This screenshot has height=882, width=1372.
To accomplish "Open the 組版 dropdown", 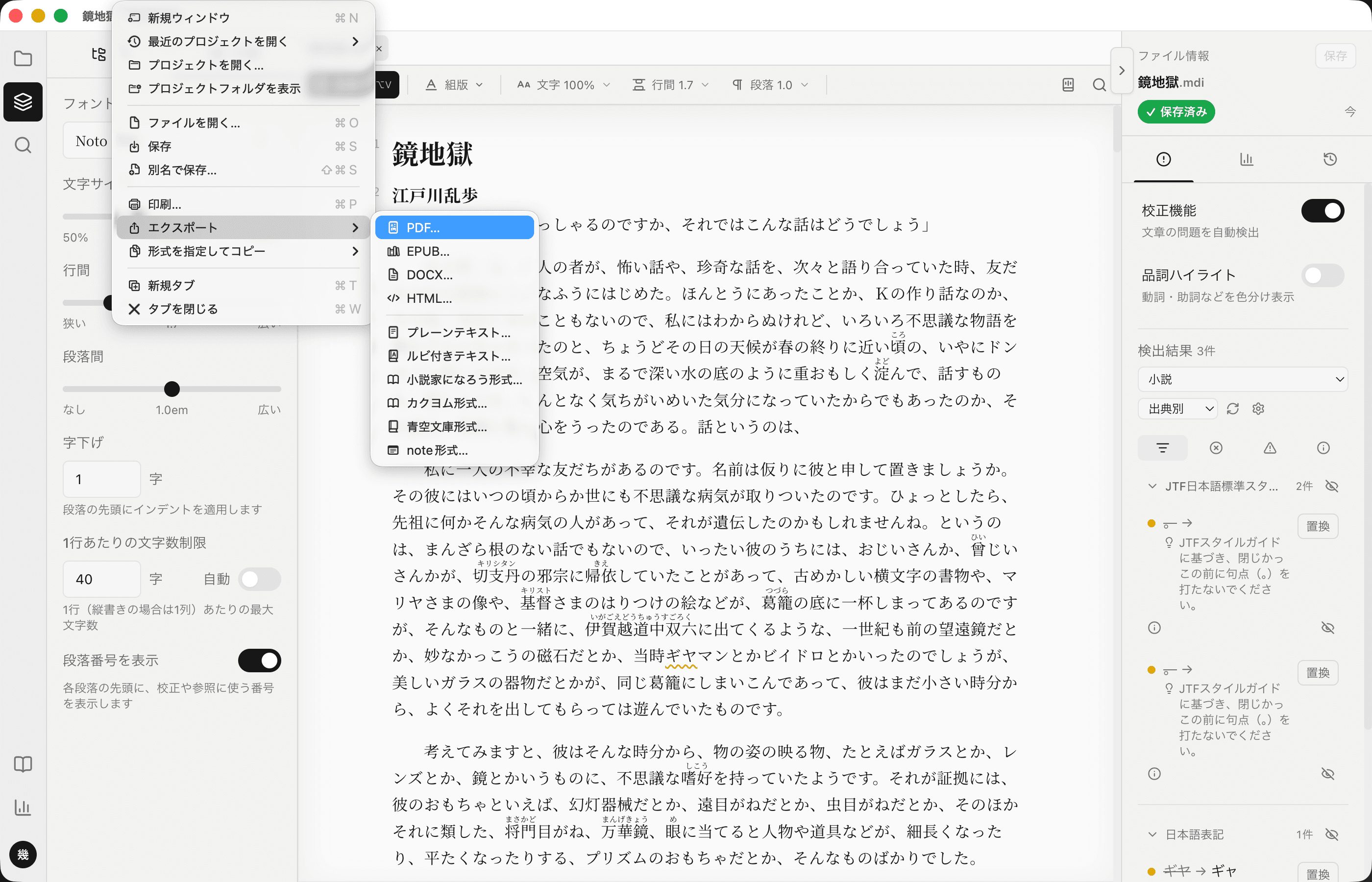I will (454, 85).
